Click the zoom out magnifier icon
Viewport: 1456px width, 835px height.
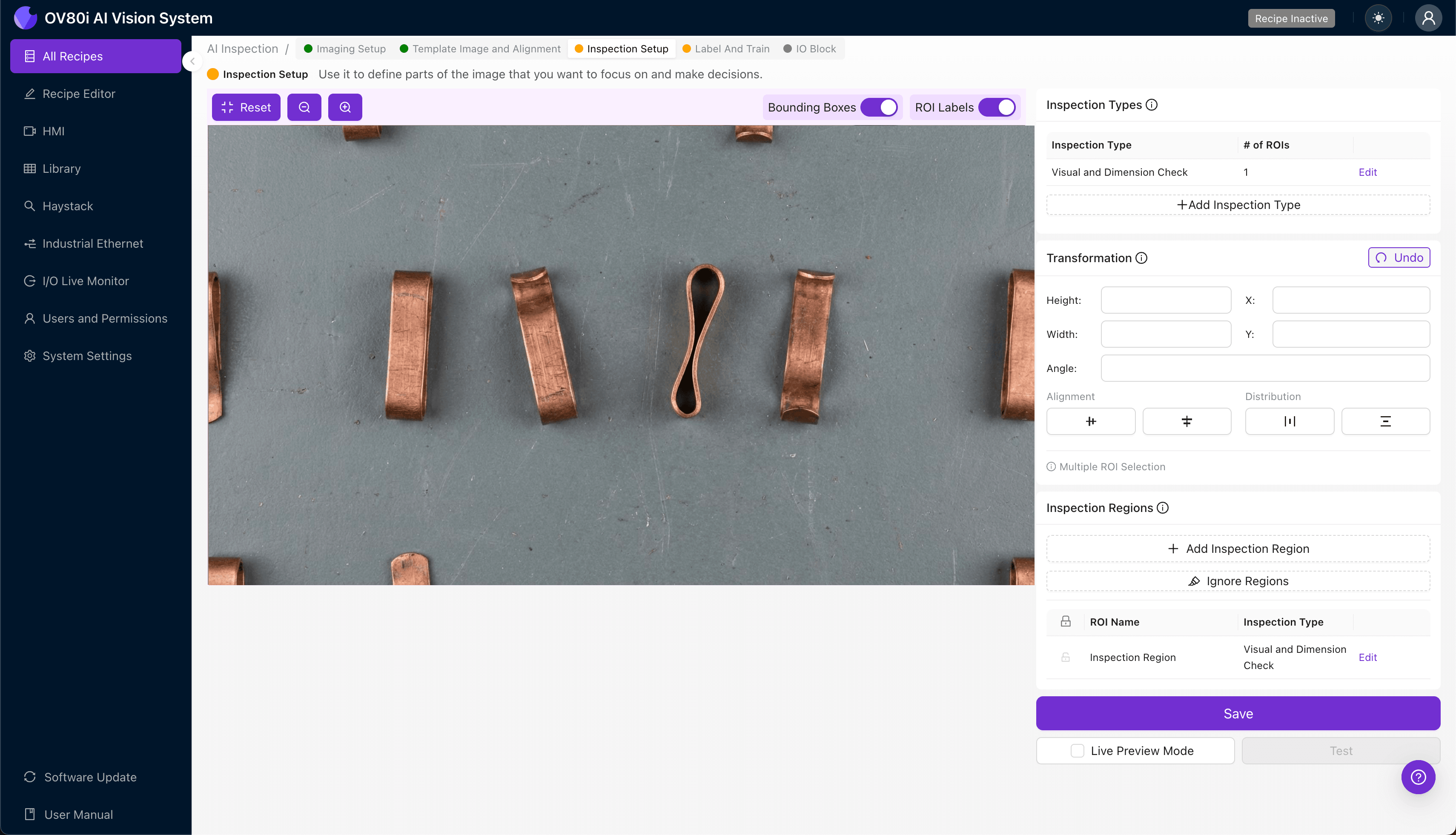click(x=304, y=107)
